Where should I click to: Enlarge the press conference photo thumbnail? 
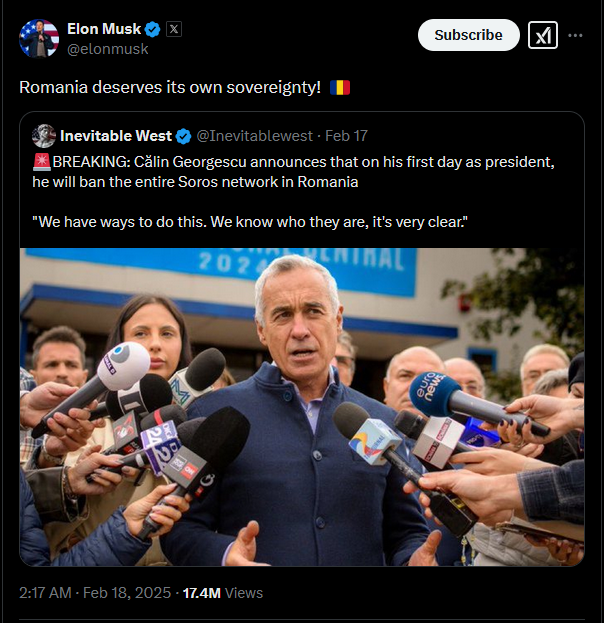[x=302, y=407]
